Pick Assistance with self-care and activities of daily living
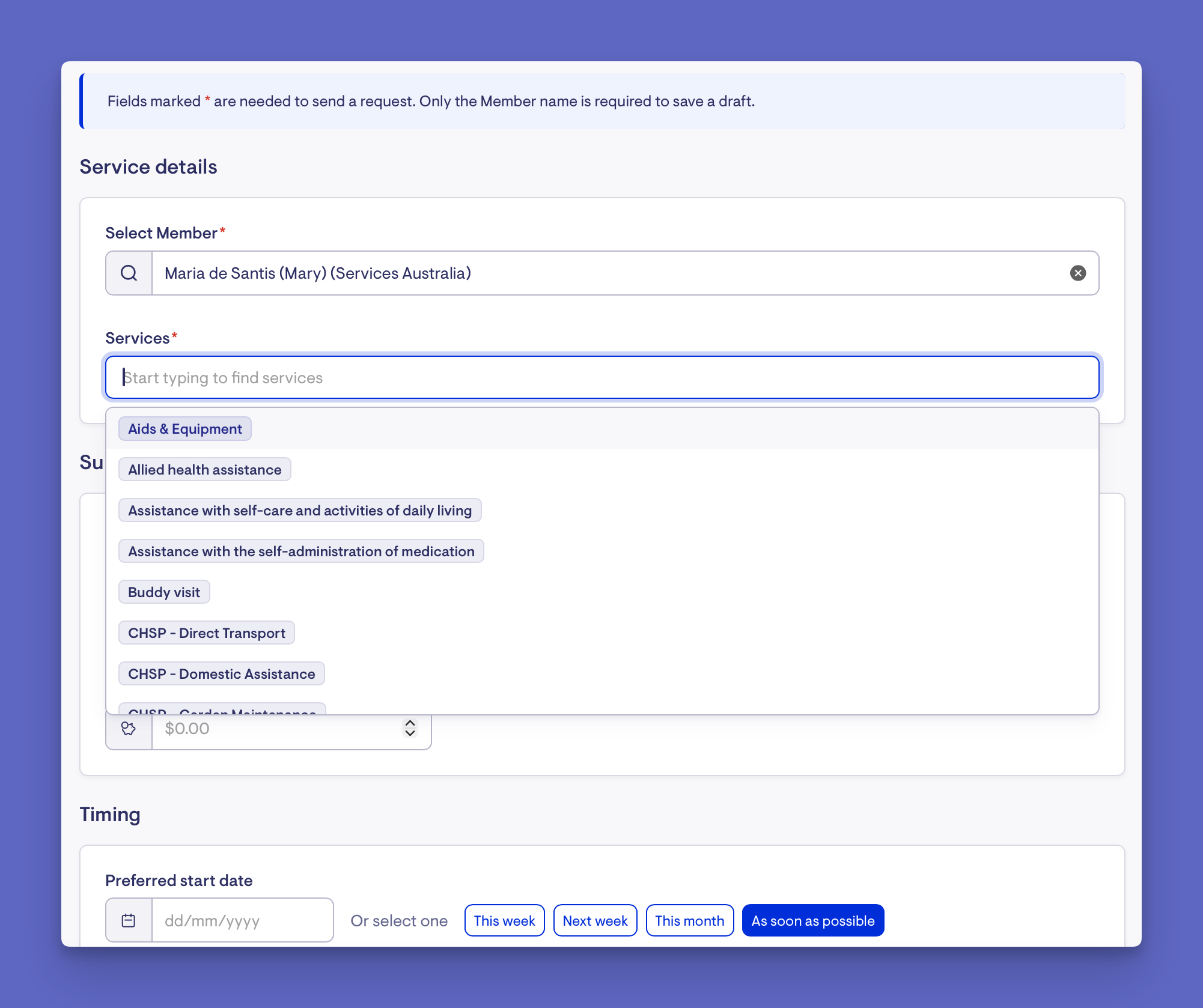Screen dimensions: 1203x1008 300,511
